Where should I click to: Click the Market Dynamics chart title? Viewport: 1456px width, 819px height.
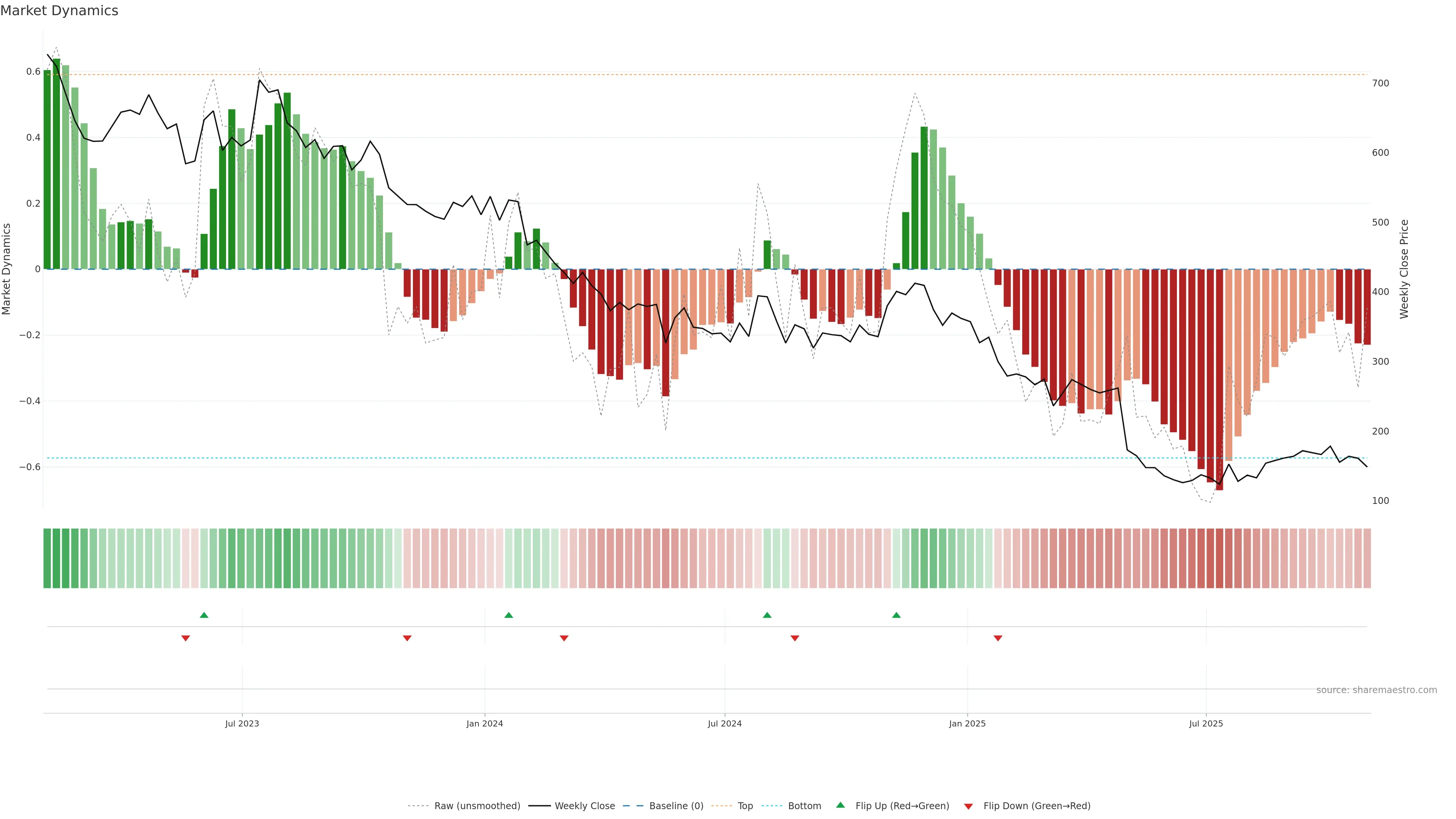point(60,11)
